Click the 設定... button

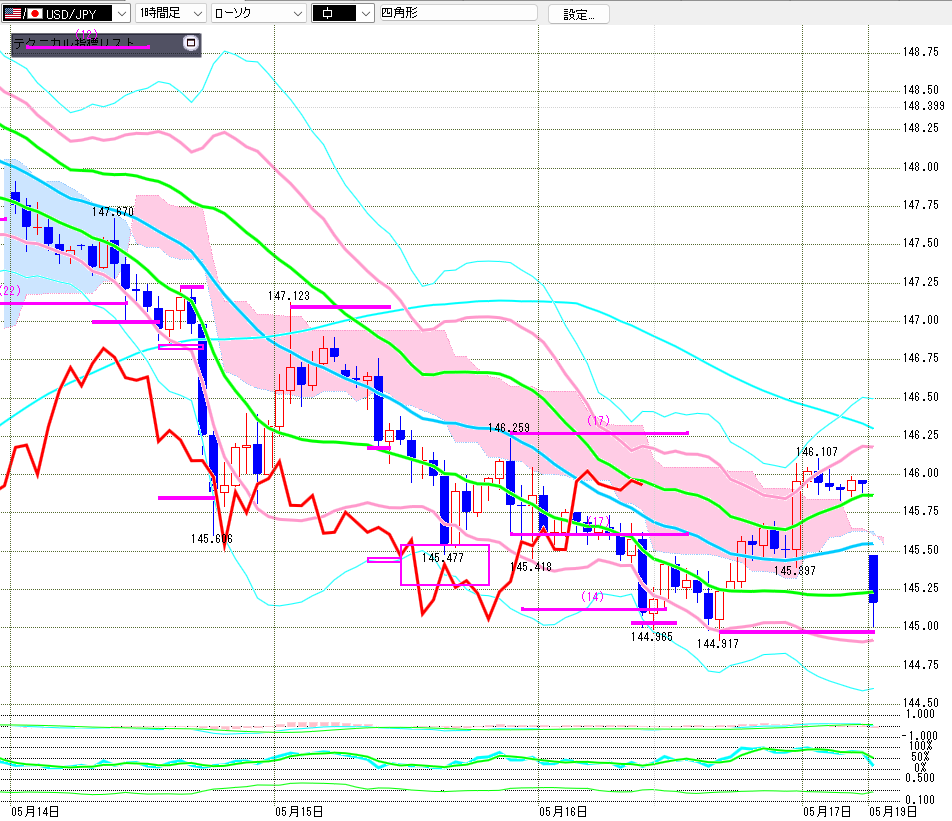coord(579,14)
